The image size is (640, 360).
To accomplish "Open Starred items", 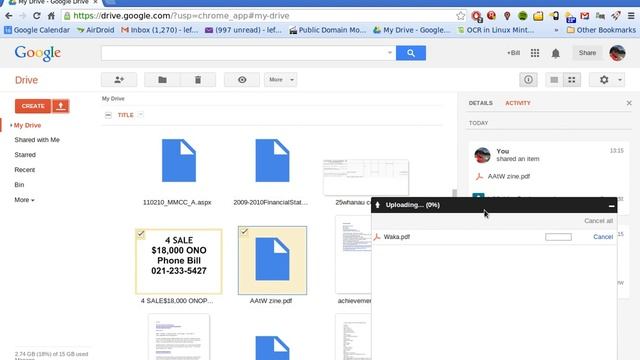I will [x=25, y=155].
